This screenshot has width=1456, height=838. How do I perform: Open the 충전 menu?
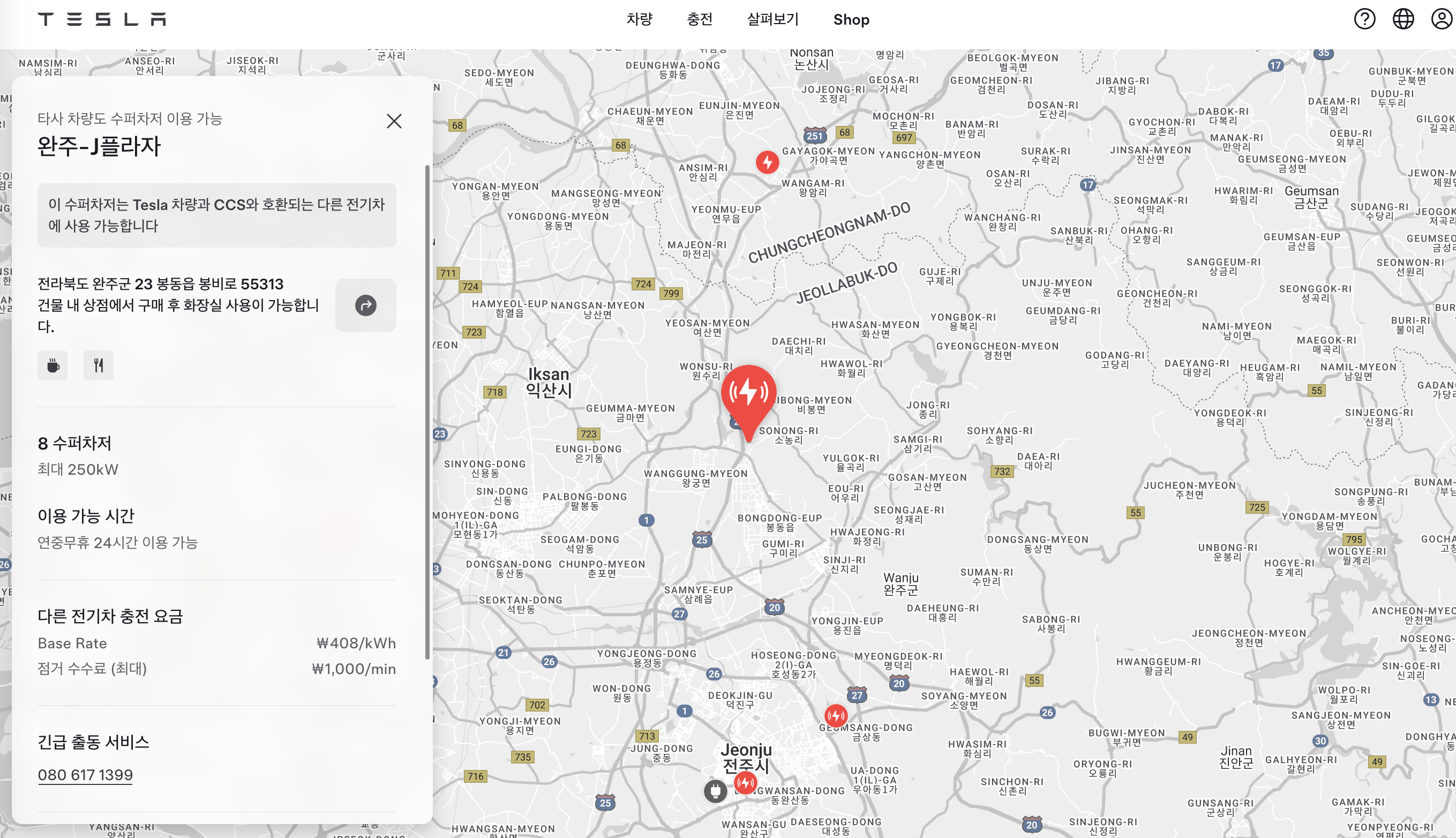pyautogui.click(x=700, y=20)
